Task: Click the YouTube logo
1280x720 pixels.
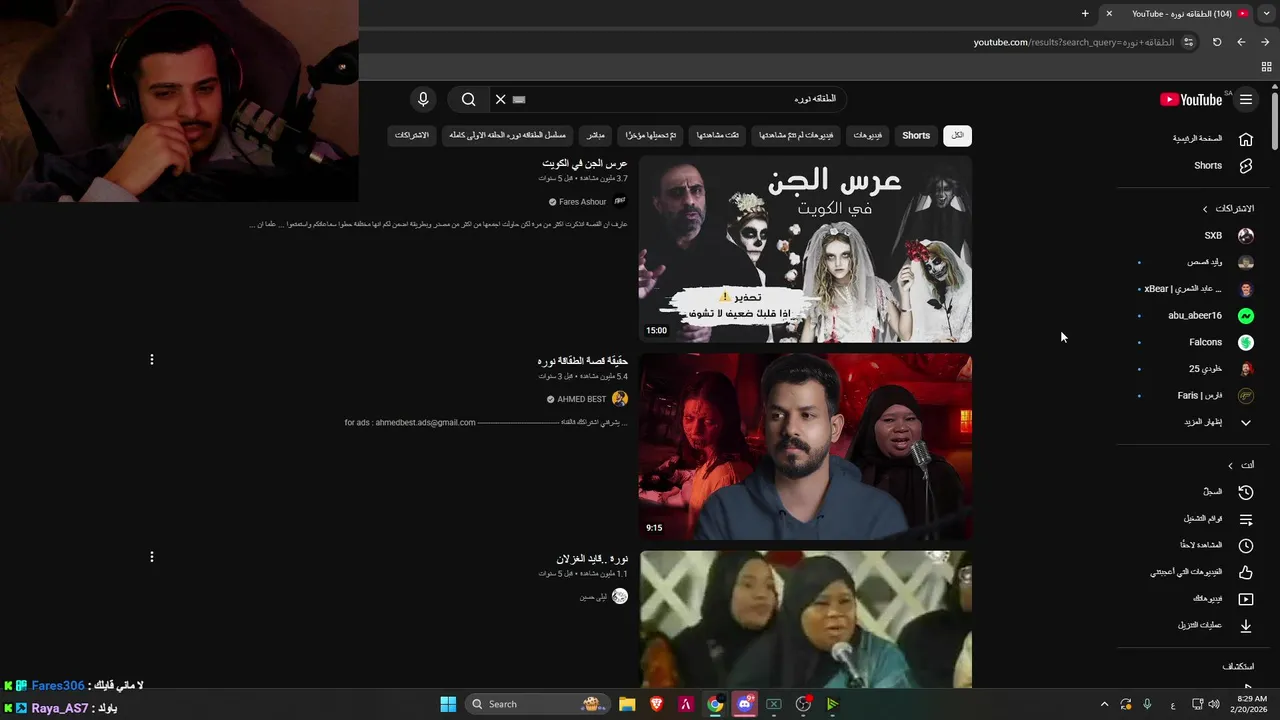Action: pyautogui.click(x=1192, y=99)
